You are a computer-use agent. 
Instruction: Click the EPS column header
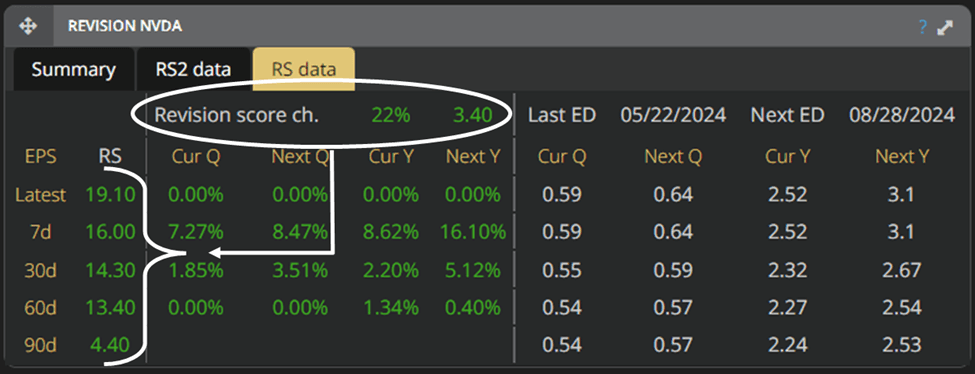tap(41, 157)
